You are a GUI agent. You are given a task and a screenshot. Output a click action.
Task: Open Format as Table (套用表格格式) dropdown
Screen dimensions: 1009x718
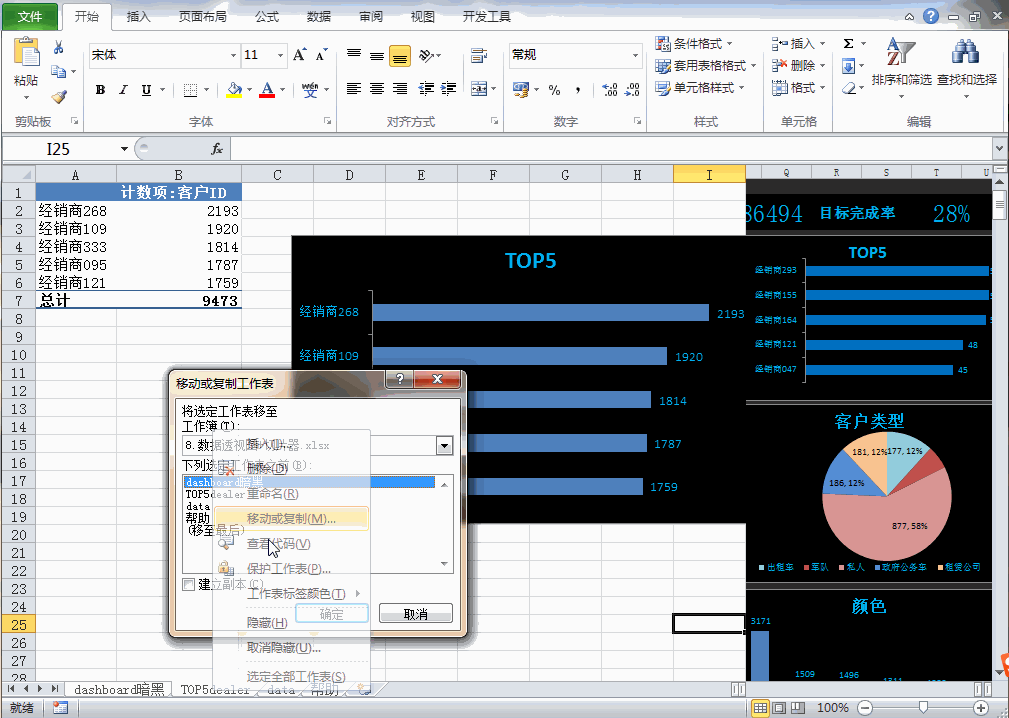pyautogui.click(x=705, y=66)
